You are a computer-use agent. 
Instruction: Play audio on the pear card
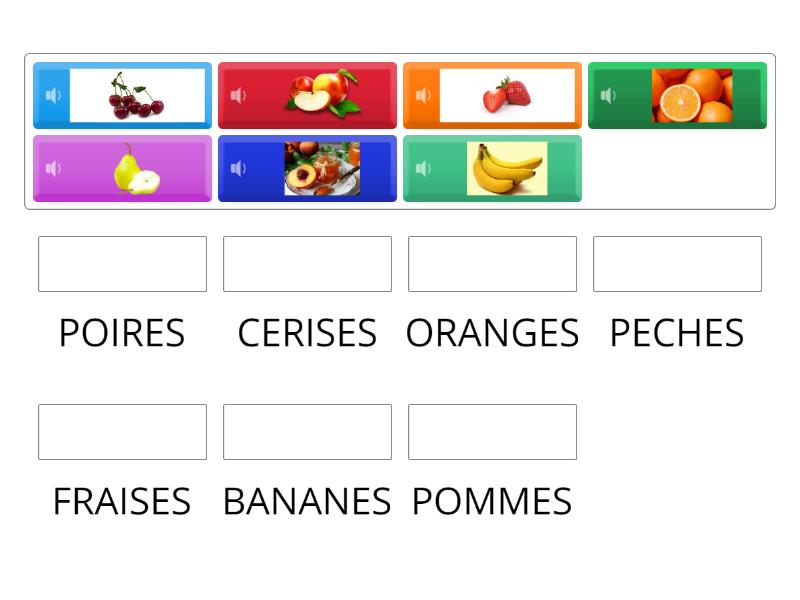pyautogui.click(x=52, y=168)
